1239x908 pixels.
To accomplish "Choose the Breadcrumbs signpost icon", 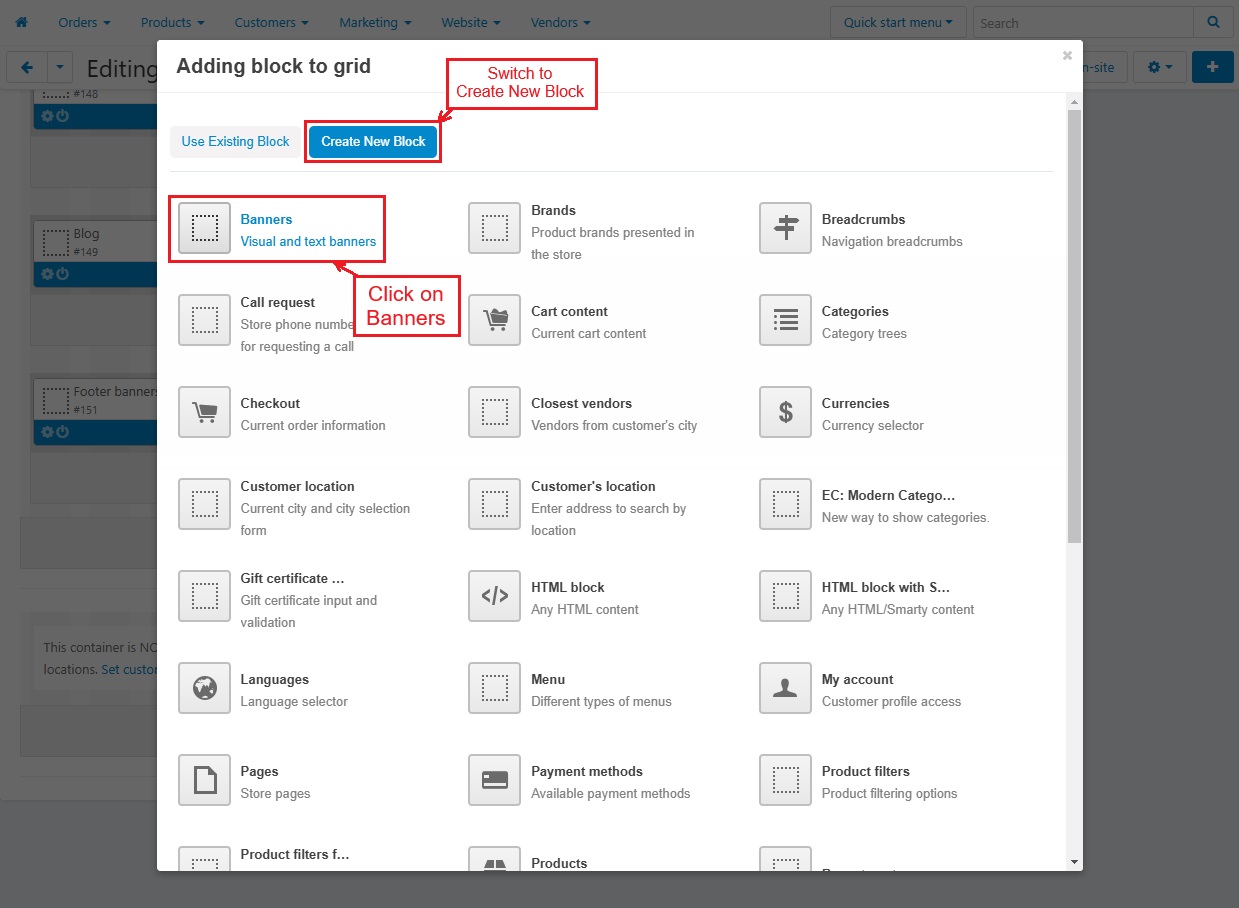I will [785, 229].
